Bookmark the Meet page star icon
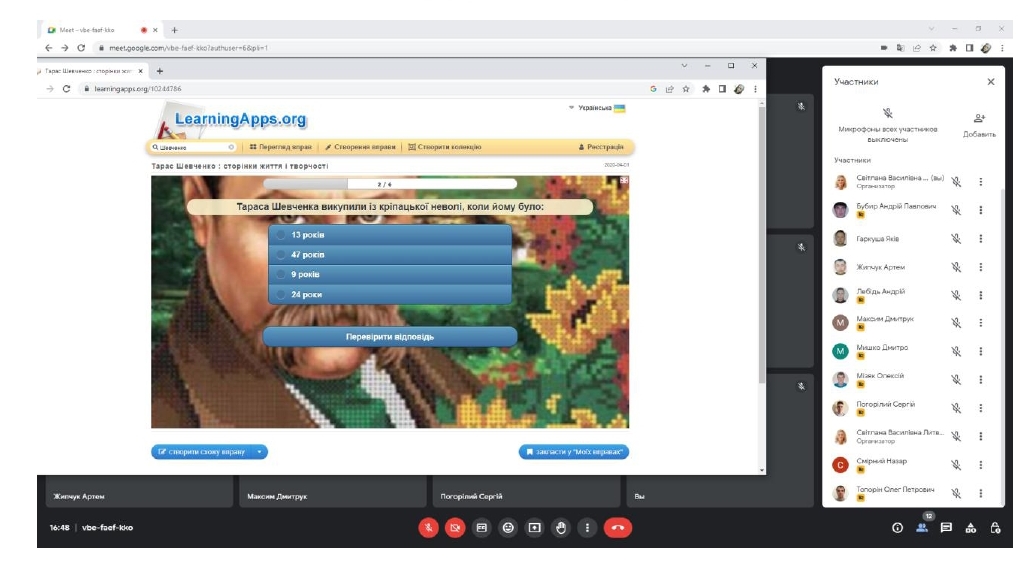The height and width of the screenshot is (573, 1018). click(x=933, y=48)
